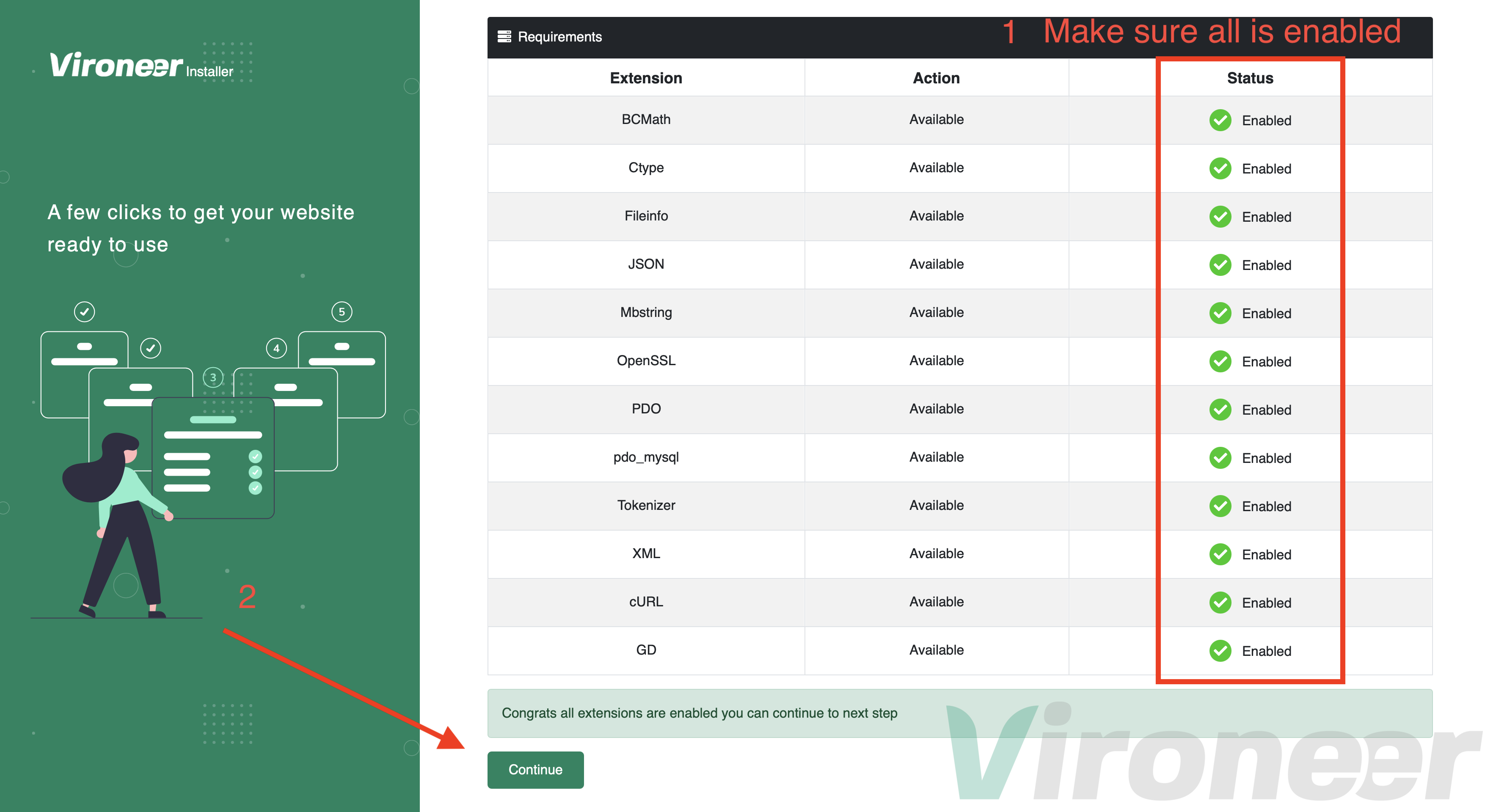Select the Fileinfo extension cell
The image size is (1496, 812).
click(646, 216)
